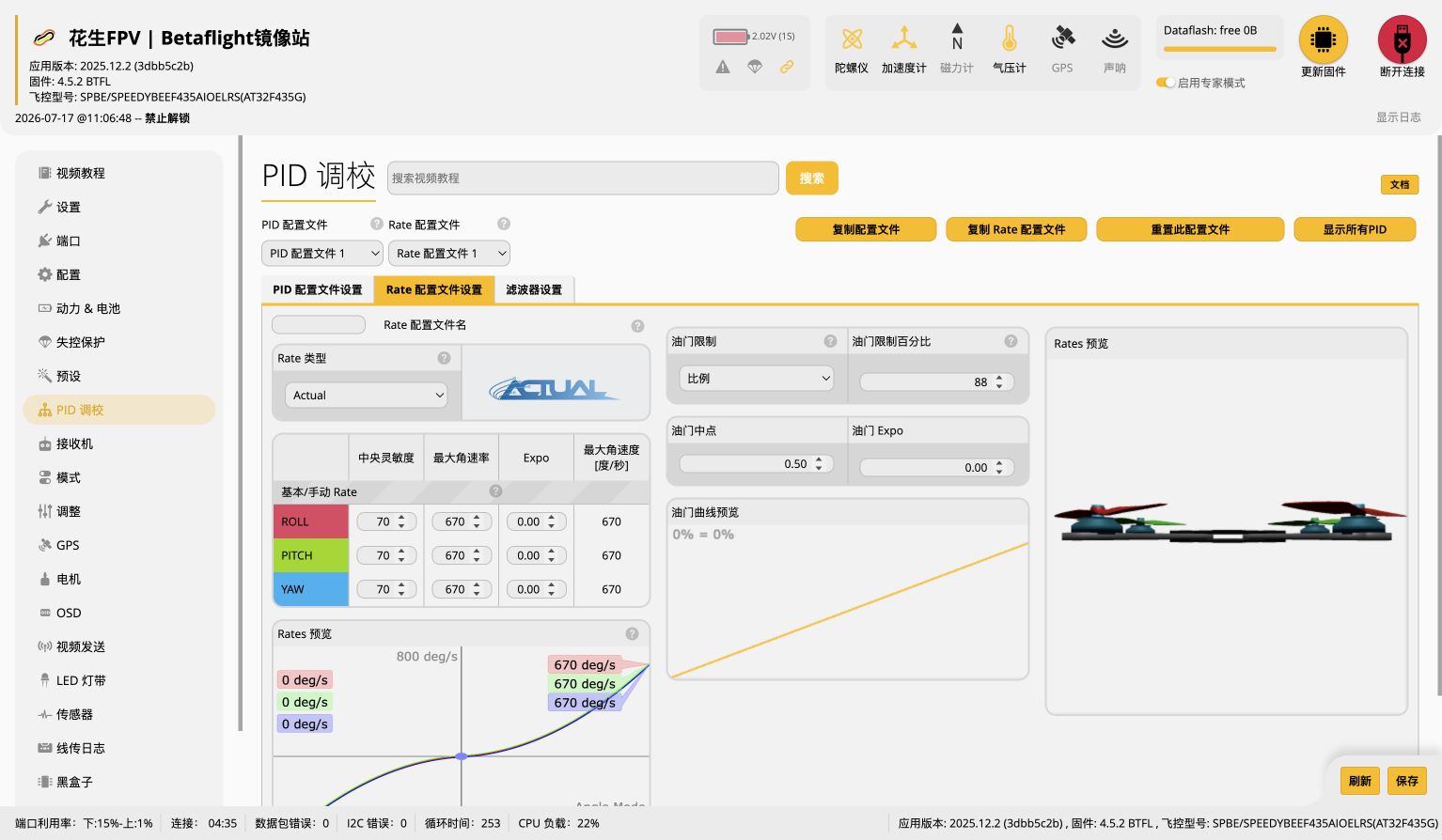The width and height of the screenshot is (1442, 840).
Task: Click the 搜索视频教程 search field
Action: (x=583, y=178)
